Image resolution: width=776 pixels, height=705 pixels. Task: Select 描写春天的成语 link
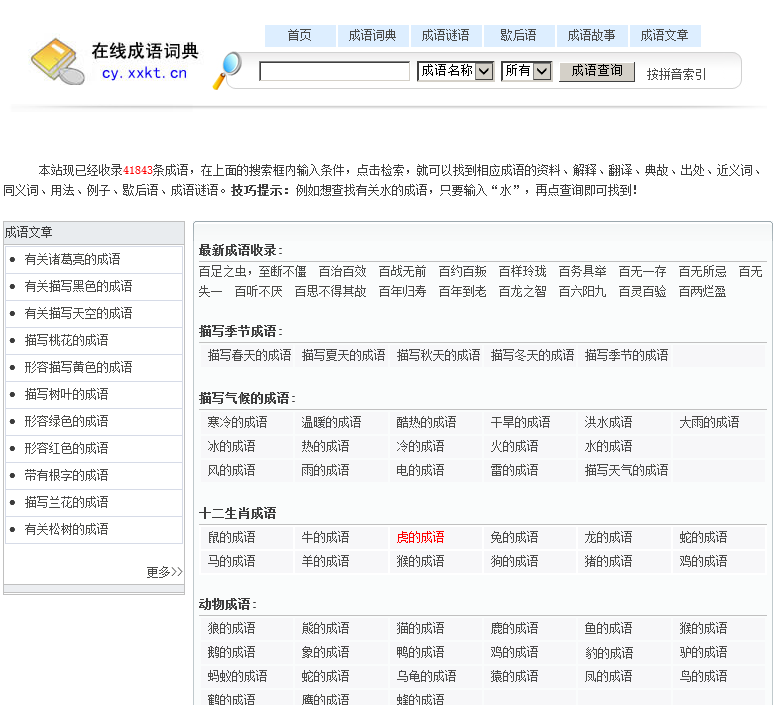[x=249, y=355]
